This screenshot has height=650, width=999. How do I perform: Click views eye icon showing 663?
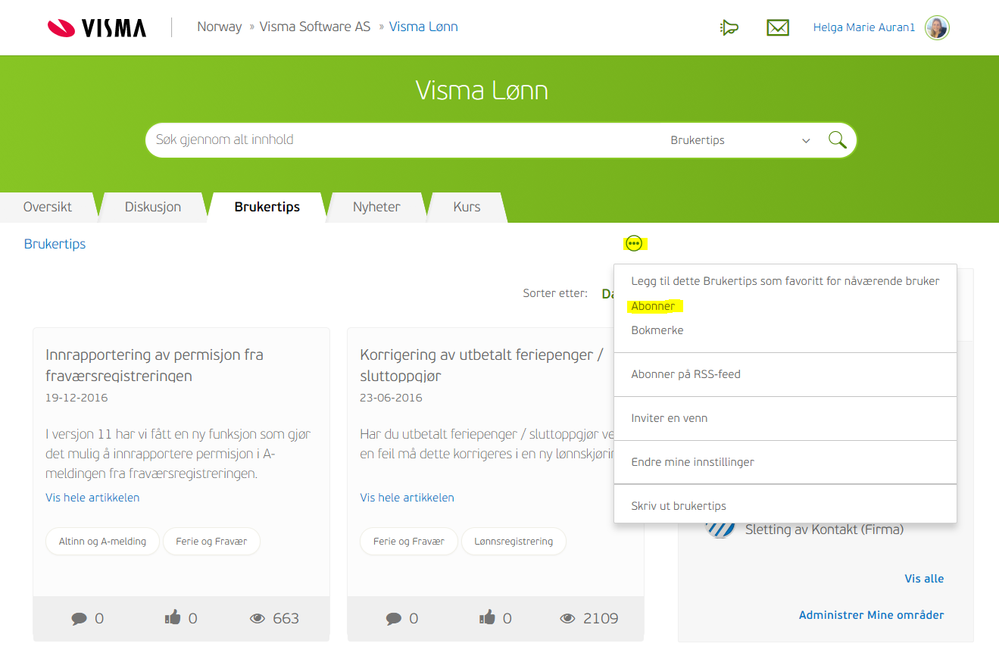pos(257,618)
